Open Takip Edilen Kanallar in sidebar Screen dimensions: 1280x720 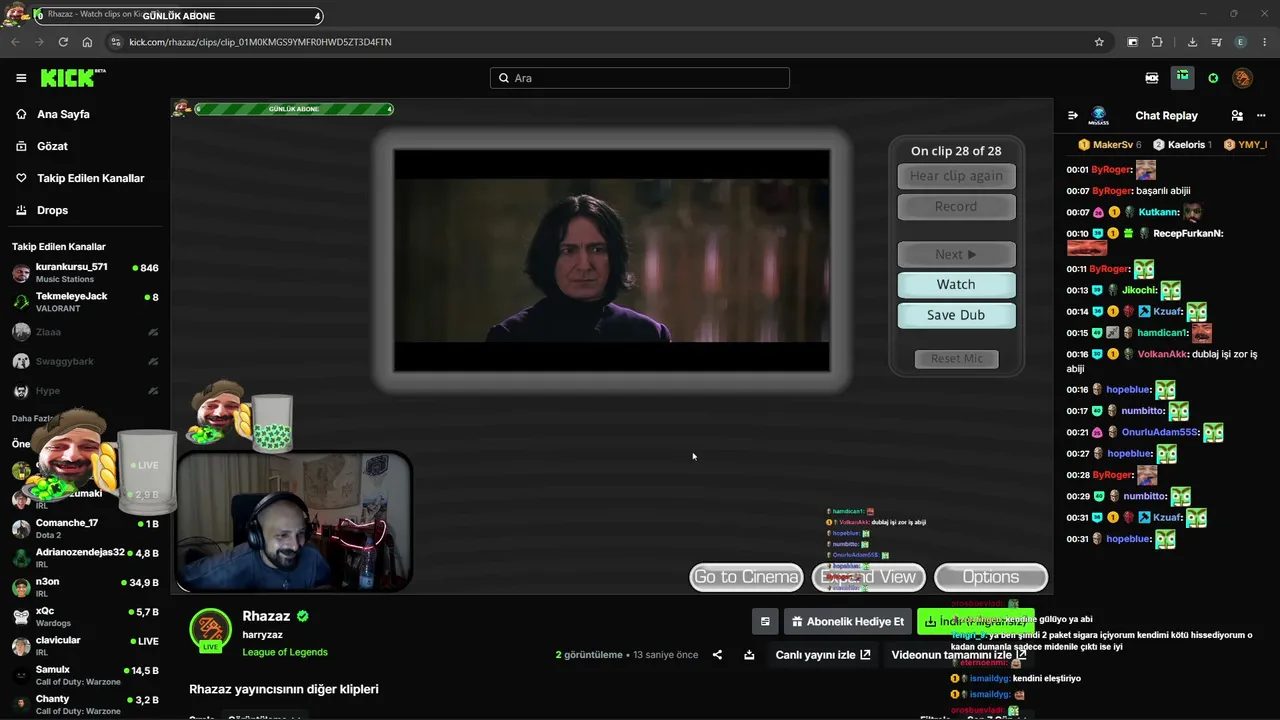click(x=90, y=178)
